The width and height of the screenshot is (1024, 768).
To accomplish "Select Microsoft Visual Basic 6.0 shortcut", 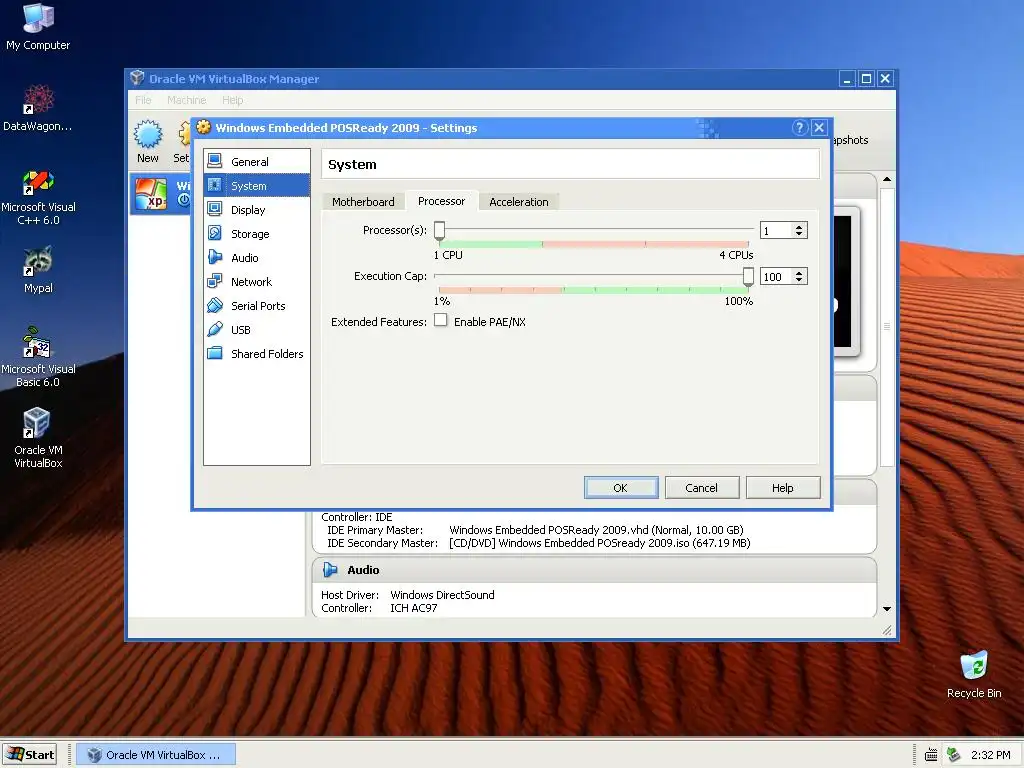I will (x=38, y=358).
